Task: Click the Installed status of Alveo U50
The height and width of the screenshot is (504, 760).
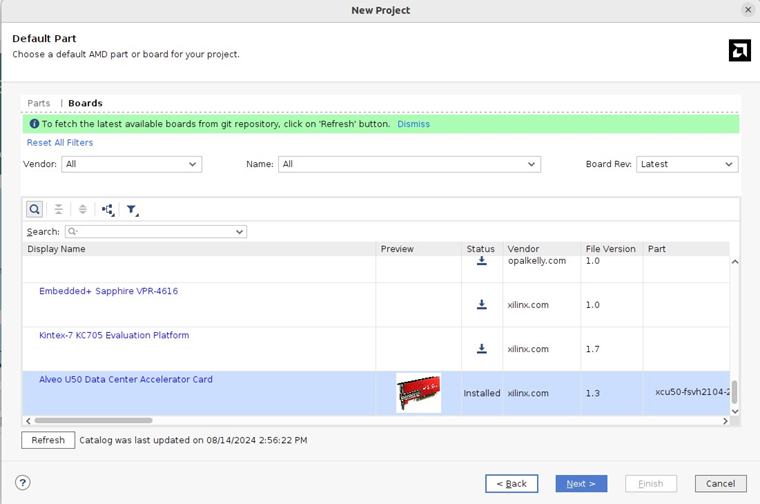Action: tap(482, 393)
